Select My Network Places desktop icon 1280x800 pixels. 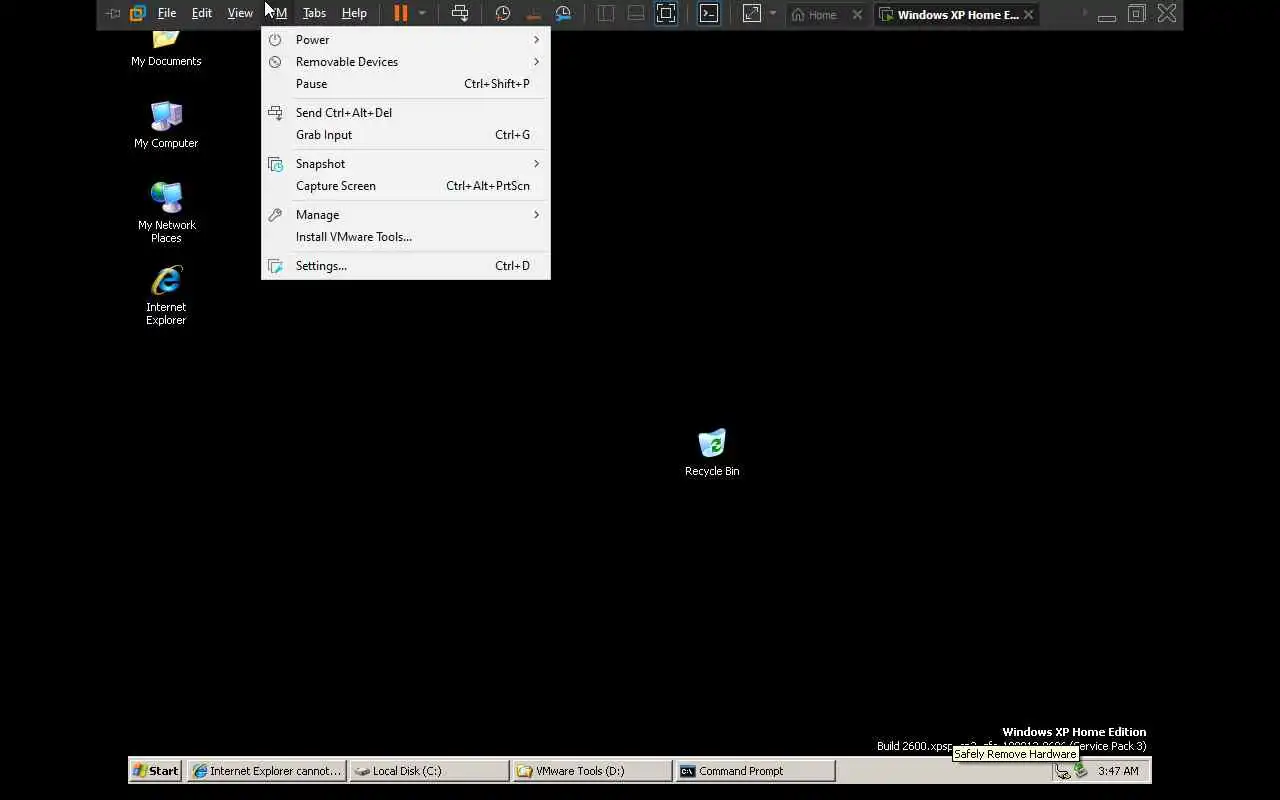[x=166, y=212]
